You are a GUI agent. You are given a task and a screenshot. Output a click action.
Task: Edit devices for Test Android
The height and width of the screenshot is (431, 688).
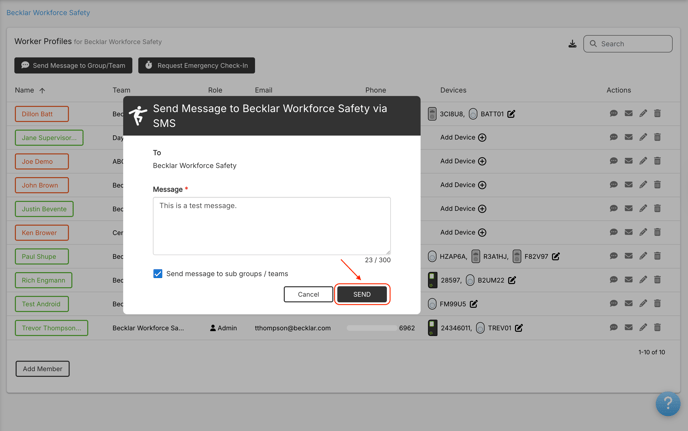(x=473, y=304)
